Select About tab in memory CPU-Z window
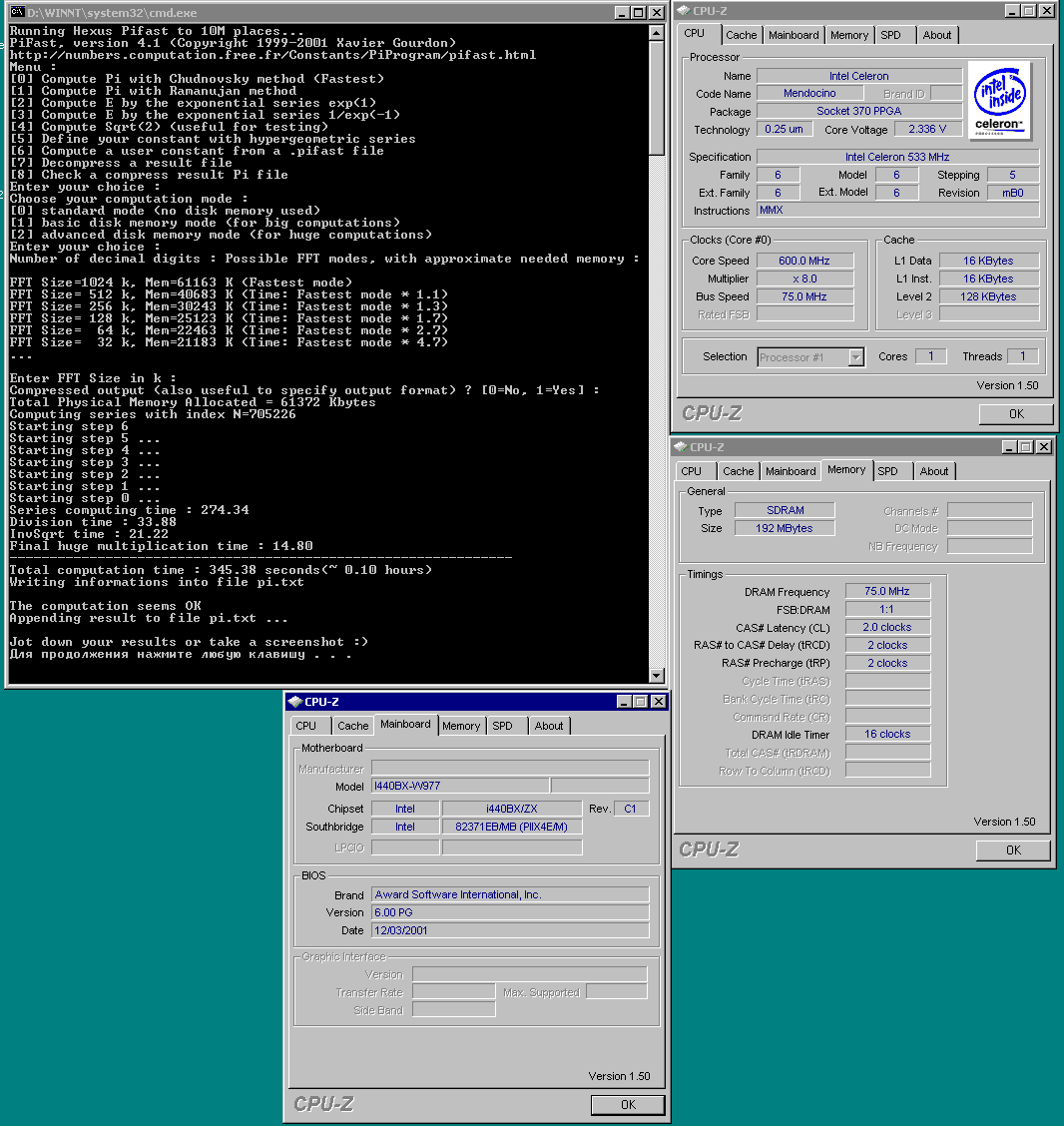This screenshot has width=1064, height=1126. pos(934,471)
